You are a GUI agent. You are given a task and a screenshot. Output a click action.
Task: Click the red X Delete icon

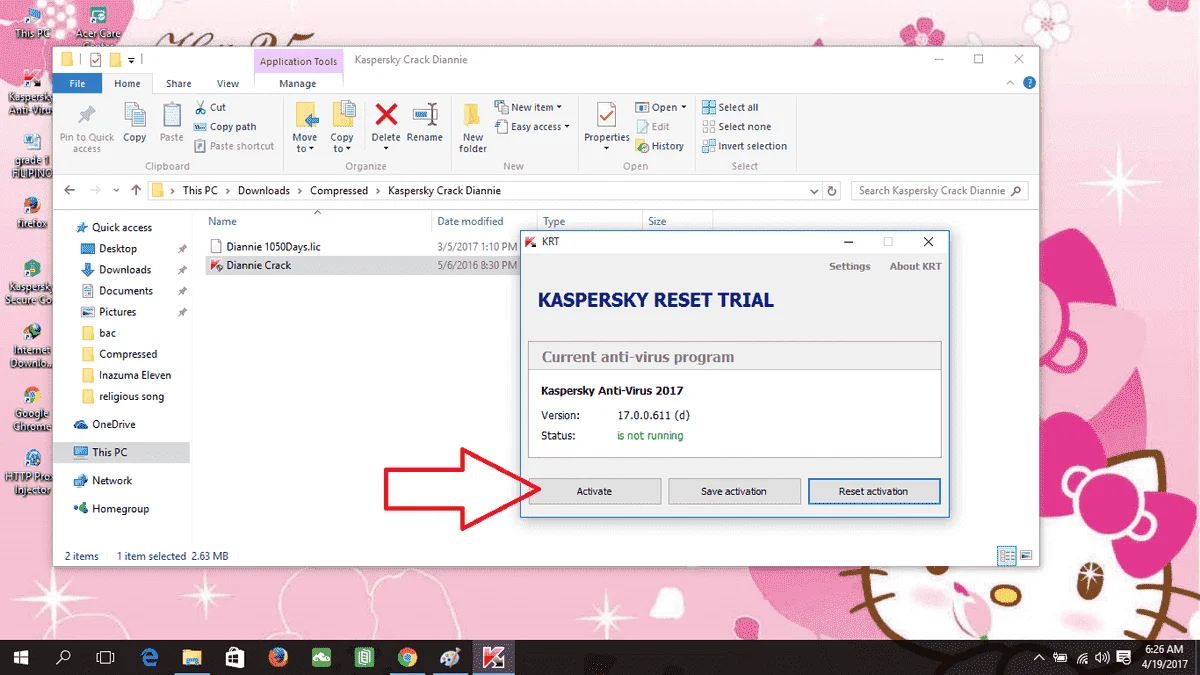click(386, 115)
